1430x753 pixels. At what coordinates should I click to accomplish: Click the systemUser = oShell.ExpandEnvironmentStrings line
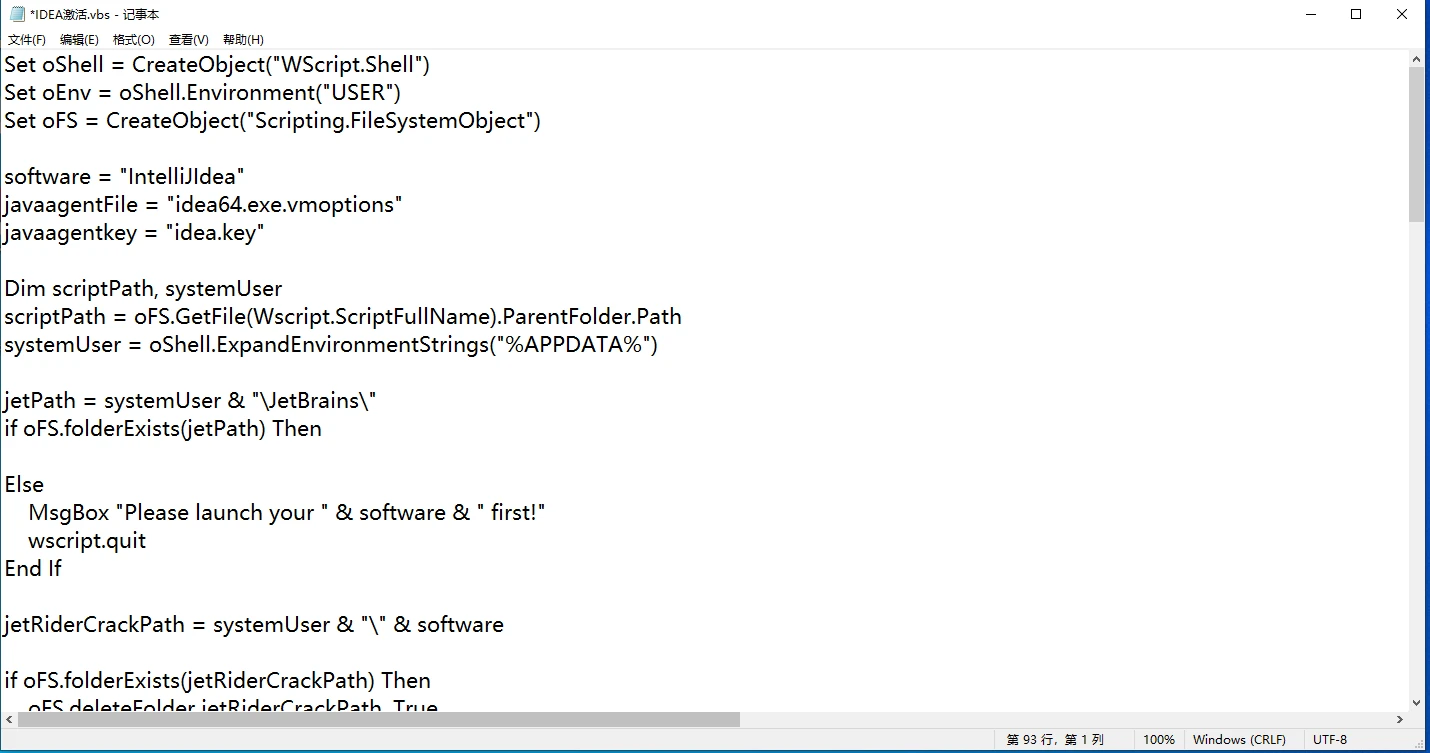[331, 345]
